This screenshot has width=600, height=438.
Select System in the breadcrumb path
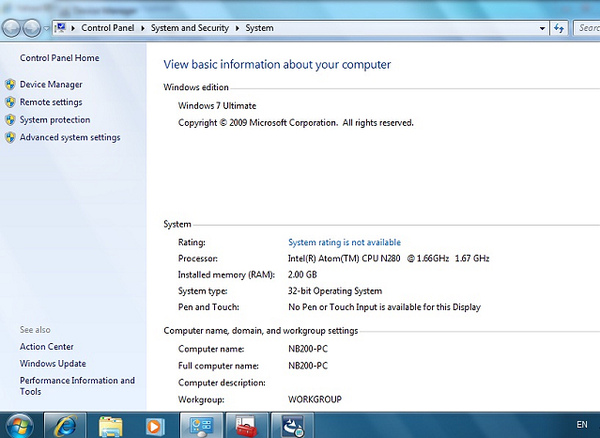point(259,28)
